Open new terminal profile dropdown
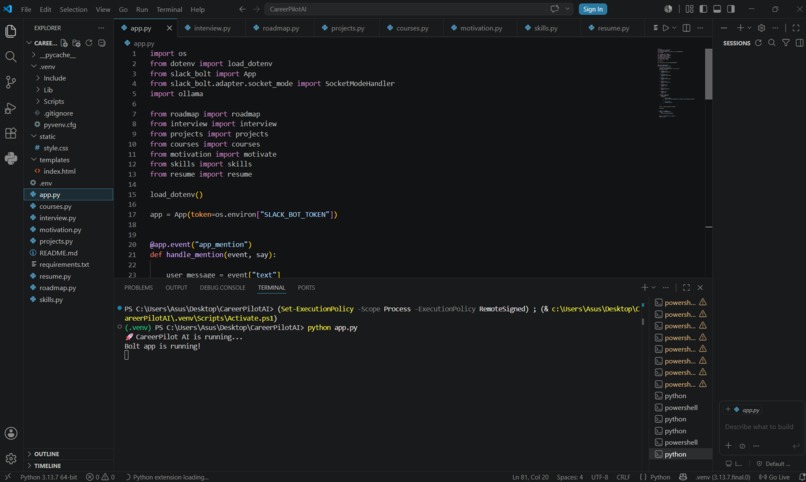The image size is (806, 482). [x=653, y=288]
